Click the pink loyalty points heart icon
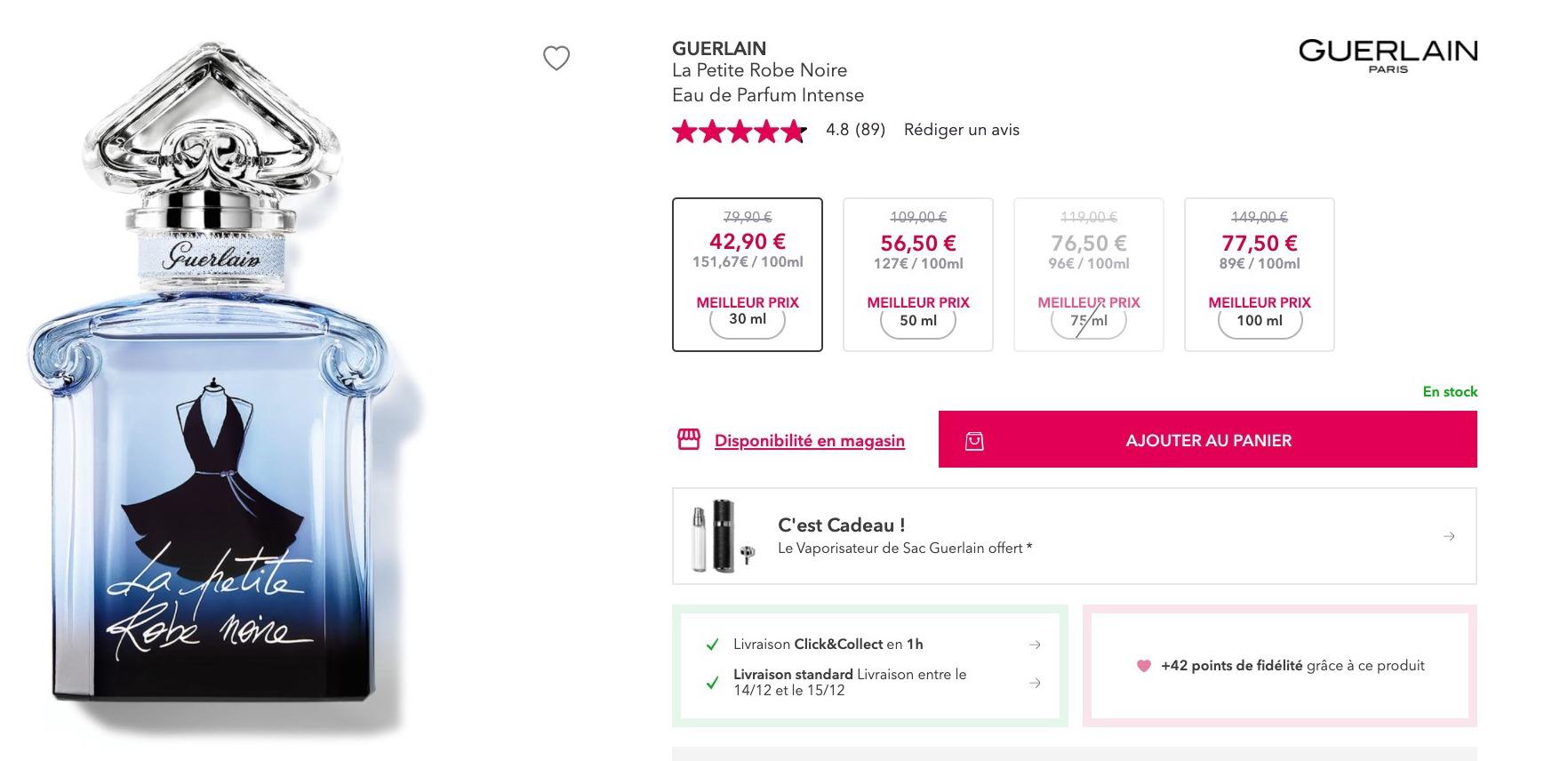The image size is (1568, 761). click(1144, 666)
